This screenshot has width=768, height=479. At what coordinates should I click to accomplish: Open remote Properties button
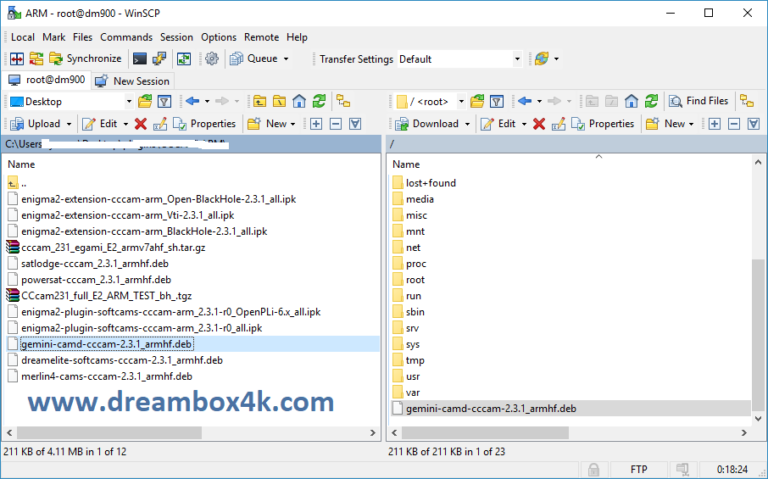click(x=603, y=124)
